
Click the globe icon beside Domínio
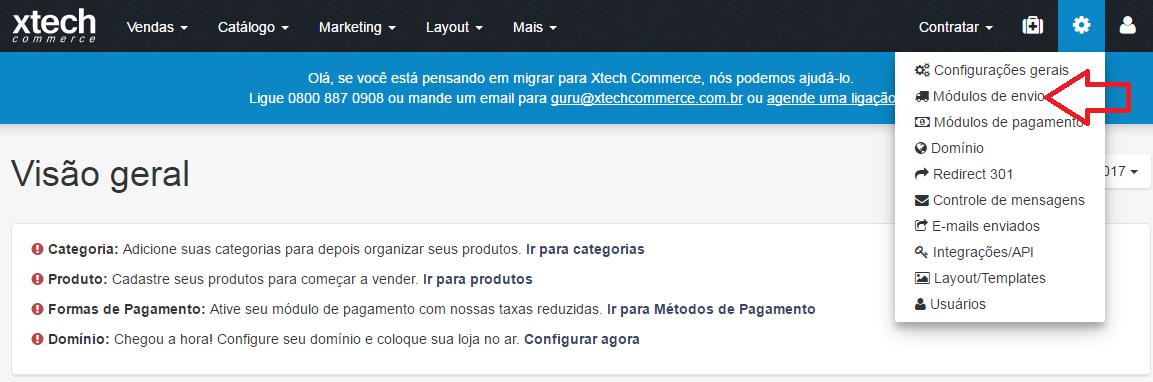pos(921,148)
